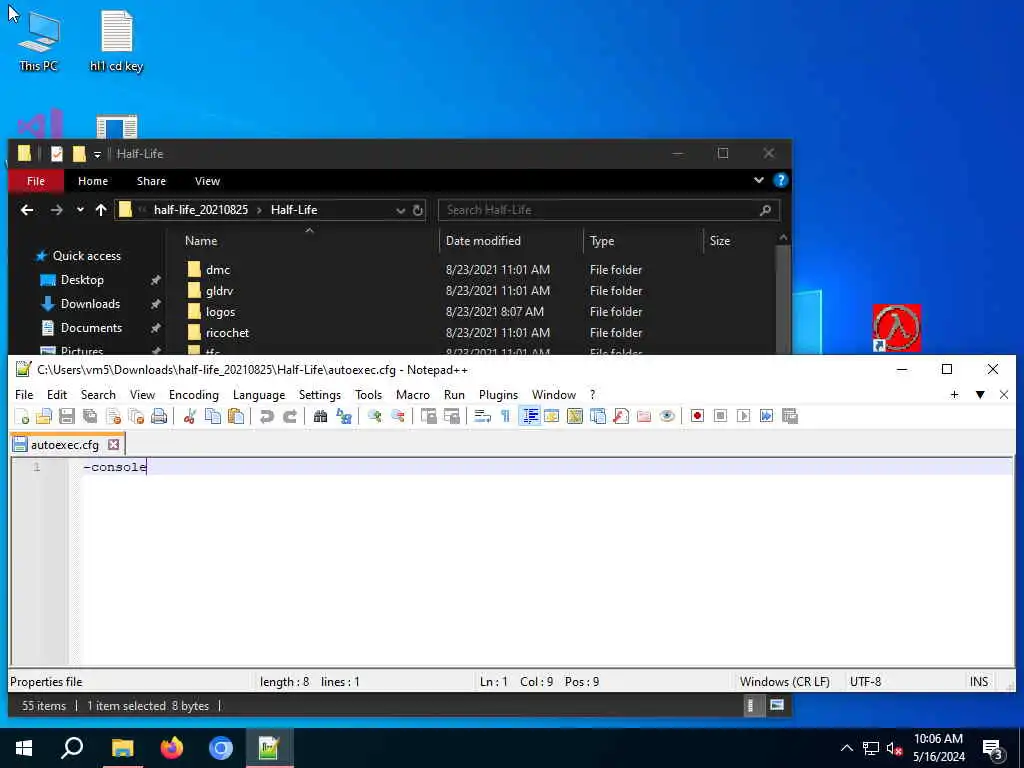Click the Print toolbar icon
The height and width of the screenshot is (768, 1024).
[x=159, y=416]
